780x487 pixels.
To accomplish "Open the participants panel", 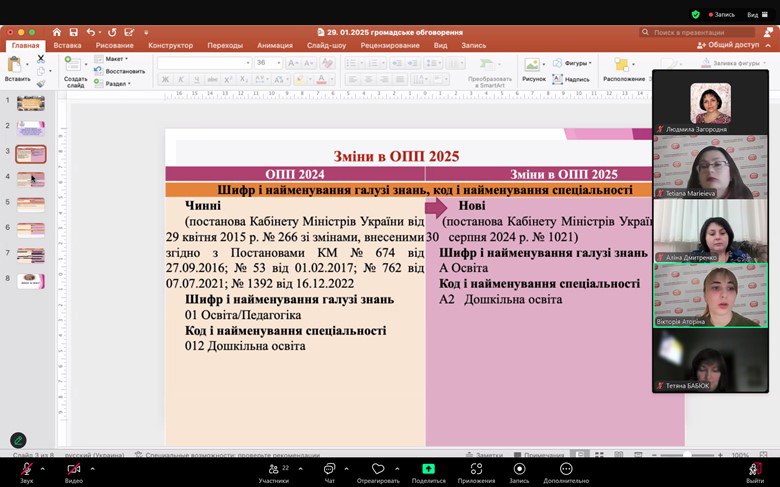I will 273,469.
